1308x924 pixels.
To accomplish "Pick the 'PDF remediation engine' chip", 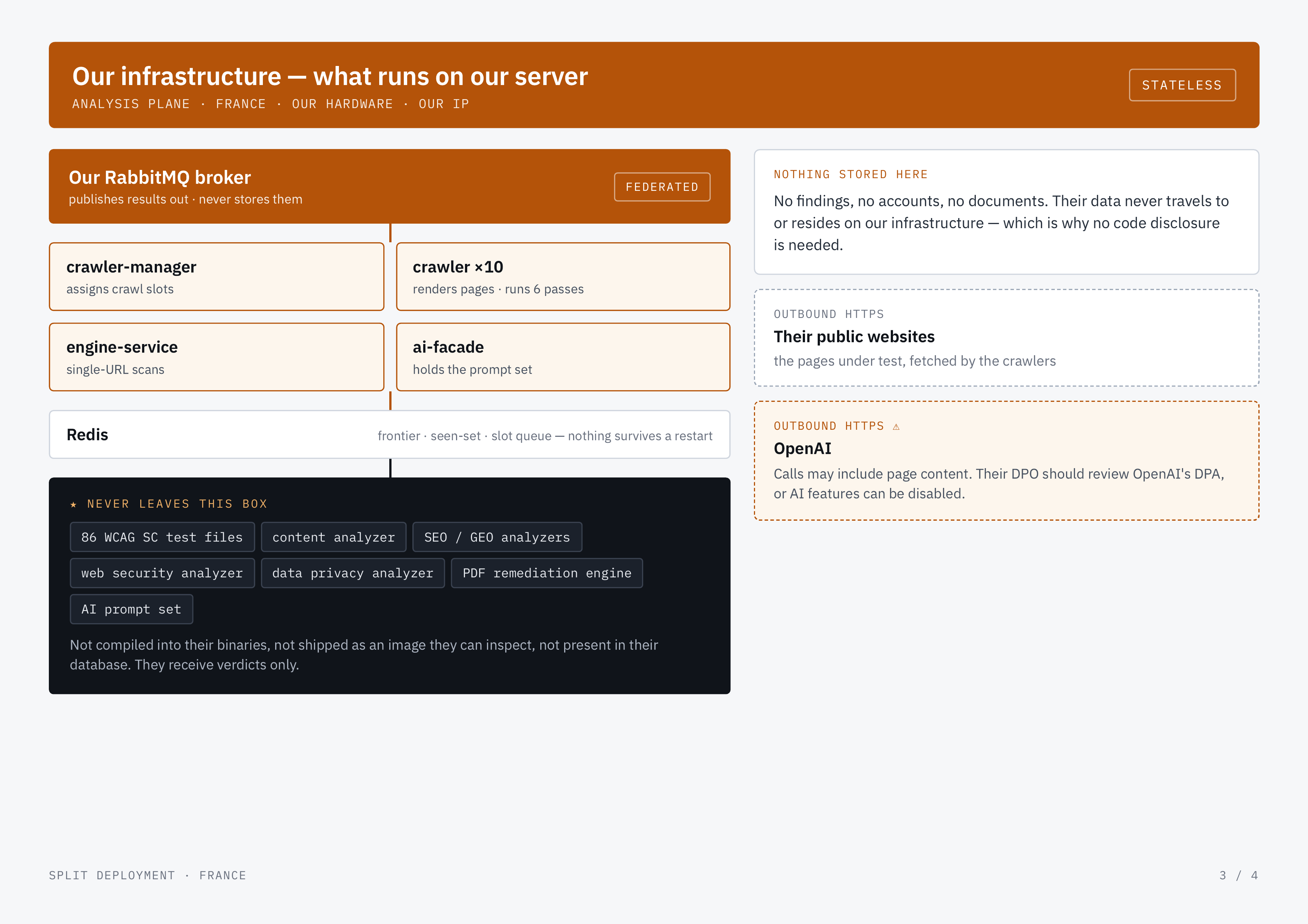I will pyautogui.click(x=547, y=573).
